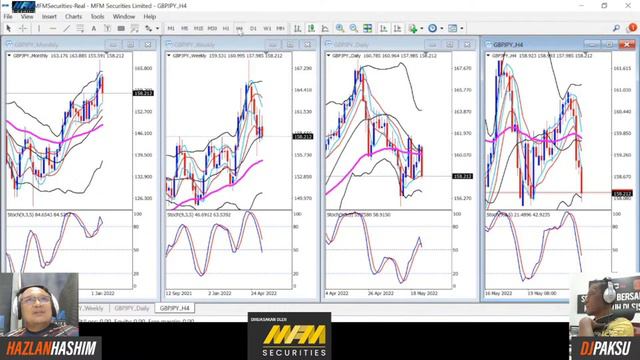This screenshot has height=360, width=640.
Task: Maximize the GBPJPY_Daily chart window
Action: pyautogui.click(x=450, y=44)
